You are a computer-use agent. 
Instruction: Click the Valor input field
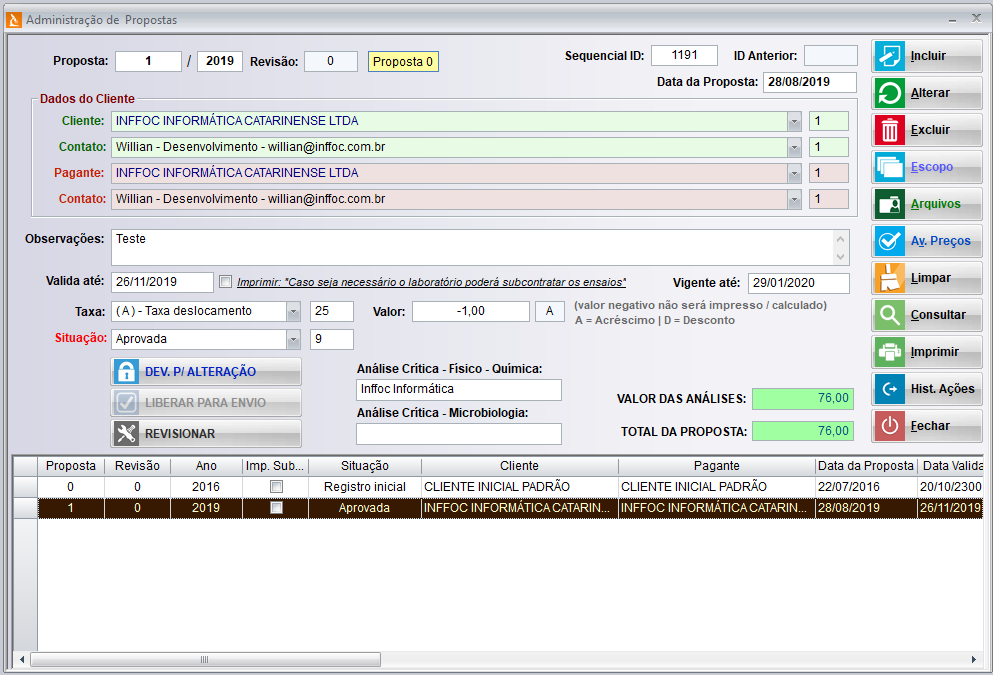point(471,312)
